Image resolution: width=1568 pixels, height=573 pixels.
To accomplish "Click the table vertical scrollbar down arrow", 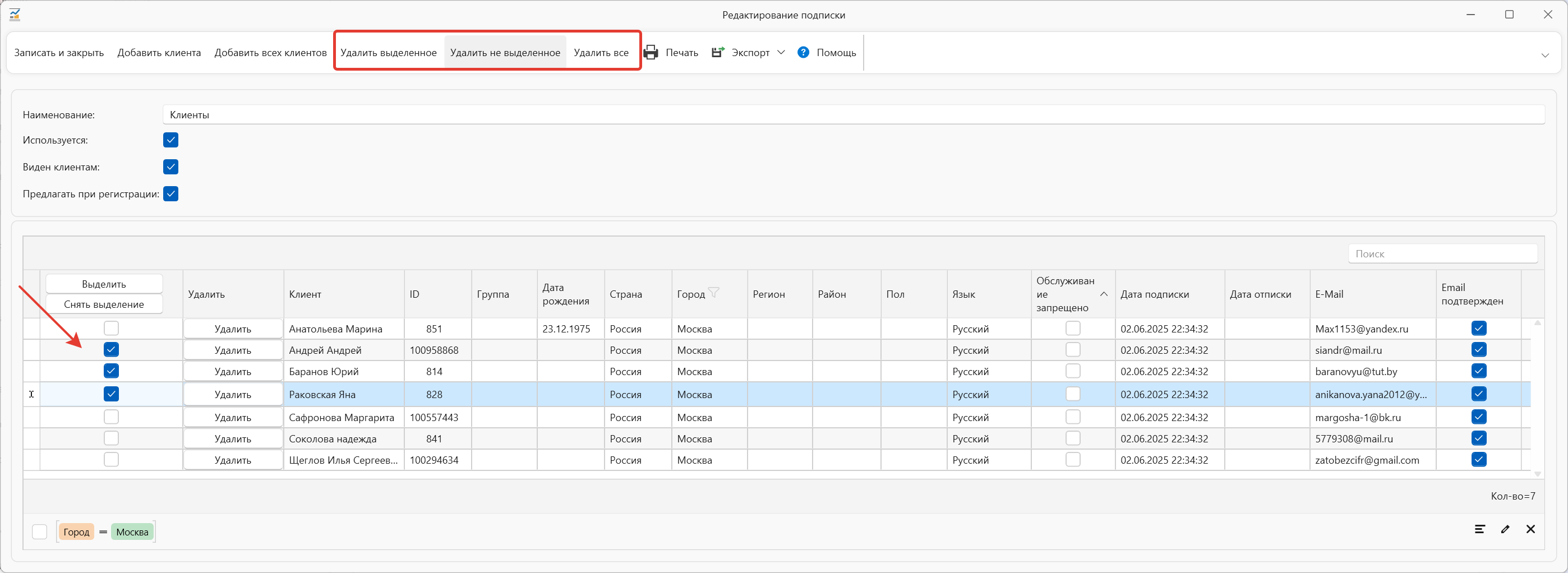I will [x=1538, y=474].
